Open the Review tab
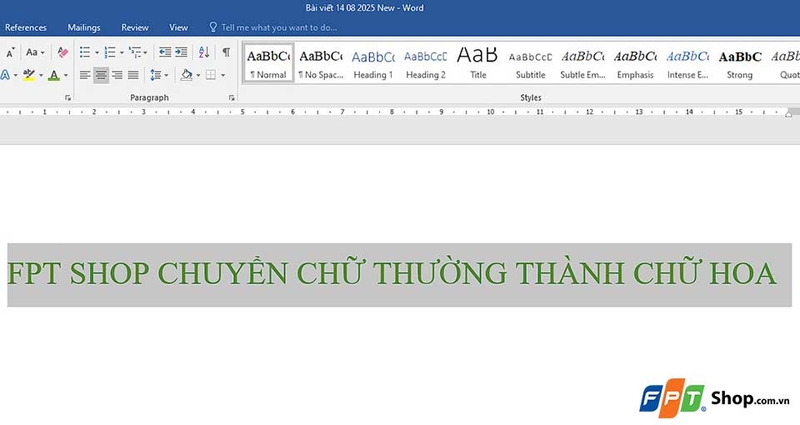 [135, 28]
